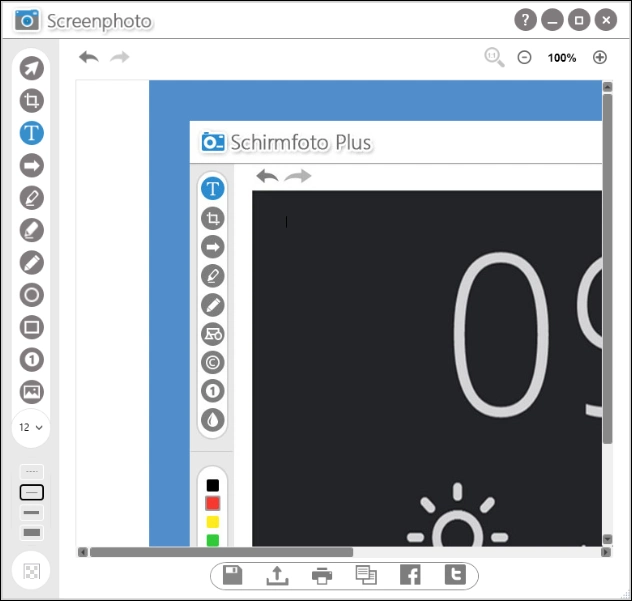
Task: Save the screenshot with the floppy disk icon
Action: 232,575
